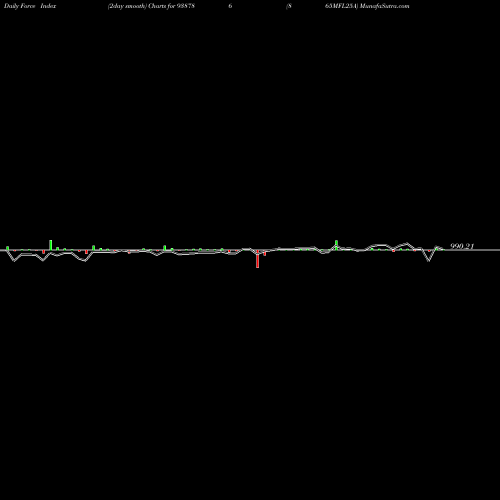
Task: Click the 'Daily Force Index' title text
Action: point(30,6)
